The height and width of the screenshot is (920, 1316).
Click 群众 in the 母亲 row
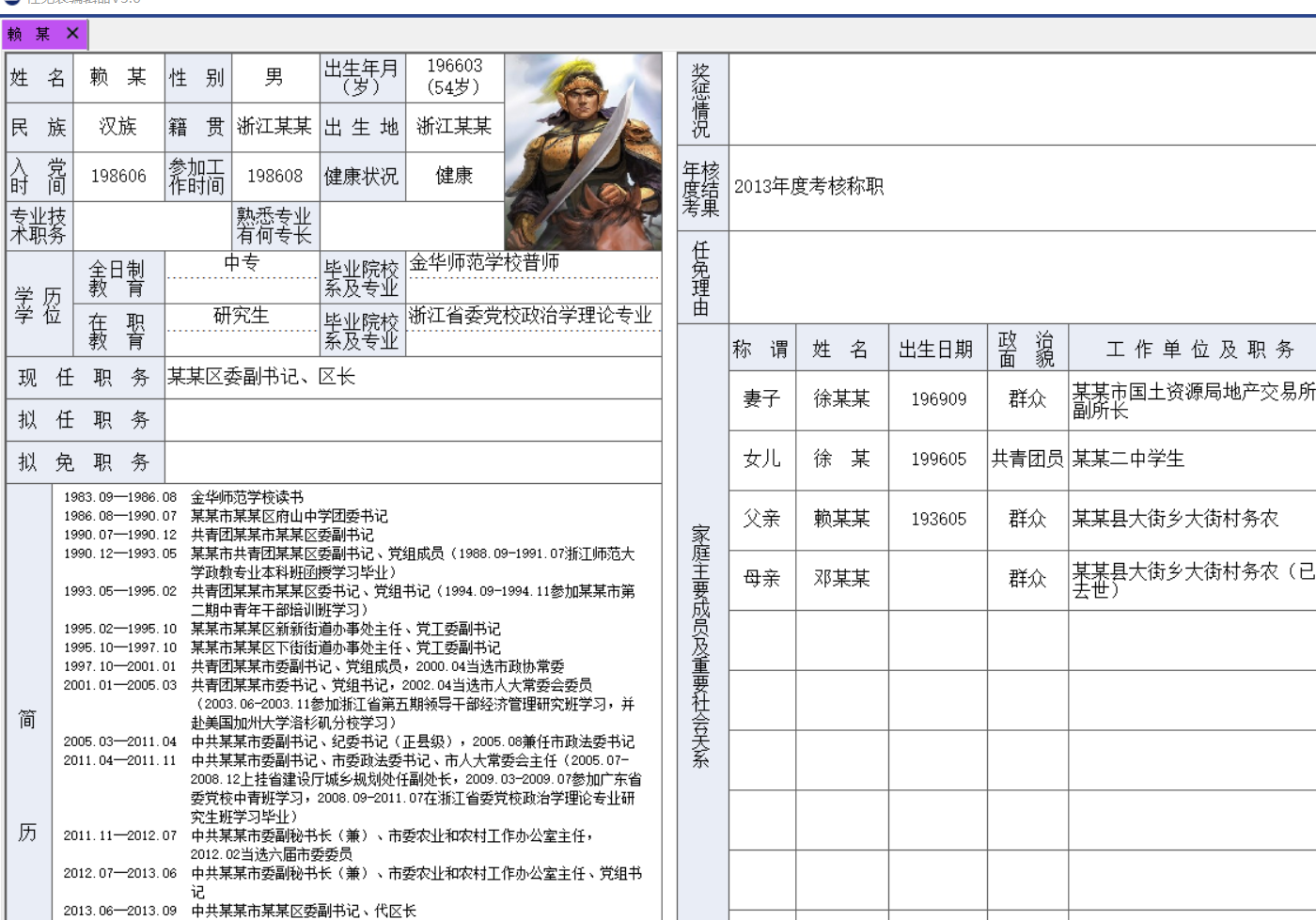1027,580
